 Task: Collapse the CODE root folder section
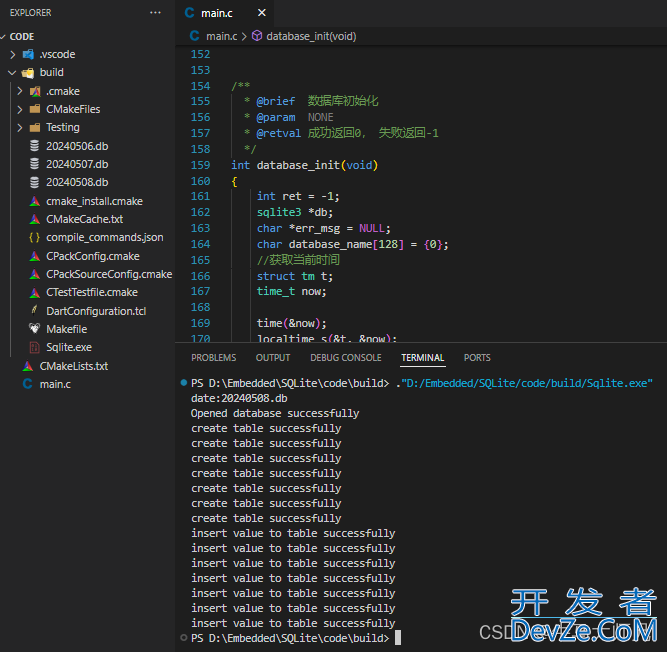[3, 37]
